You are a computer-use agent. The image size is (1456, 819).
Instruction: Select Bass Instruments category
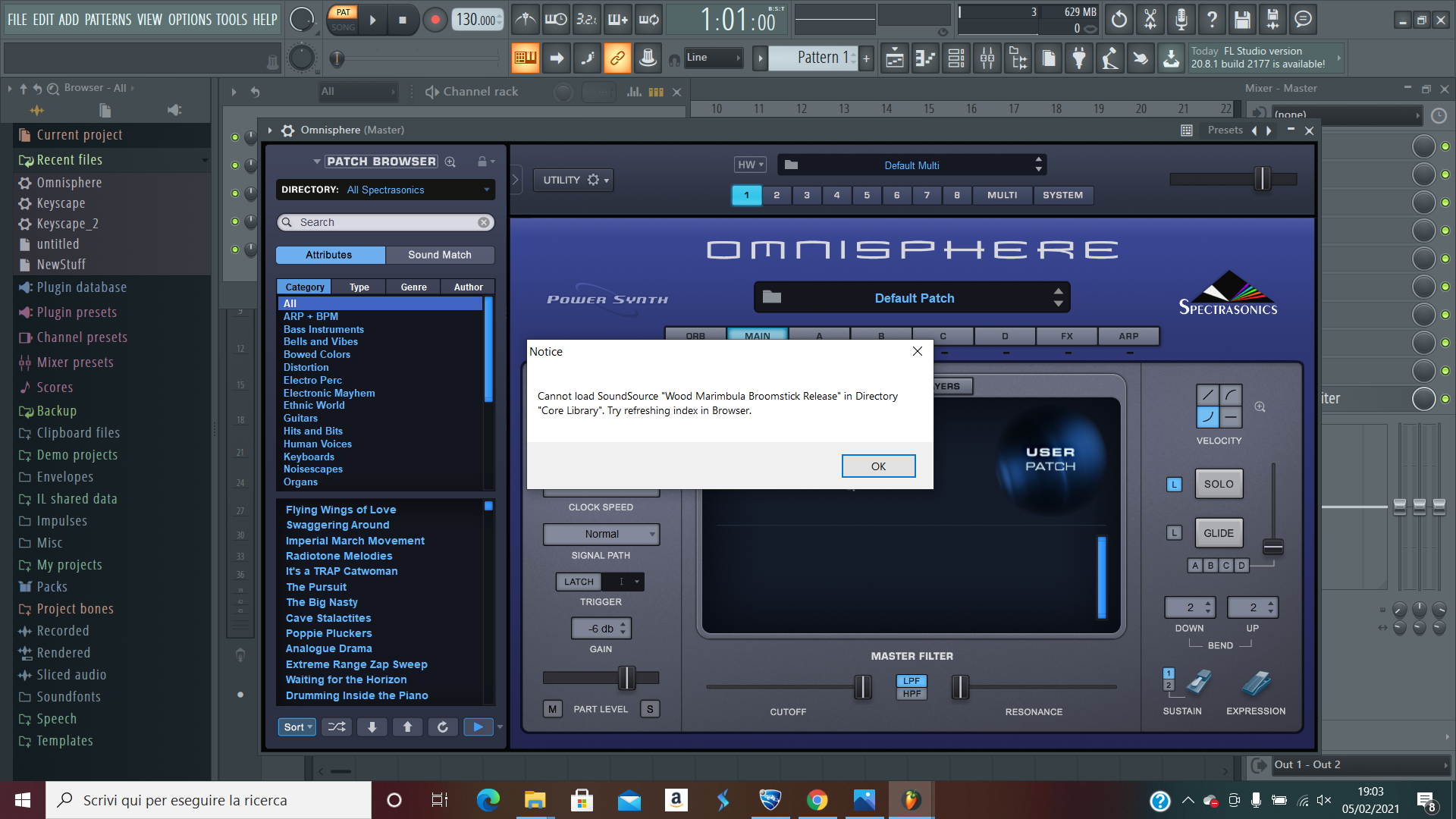coord(324,329)
